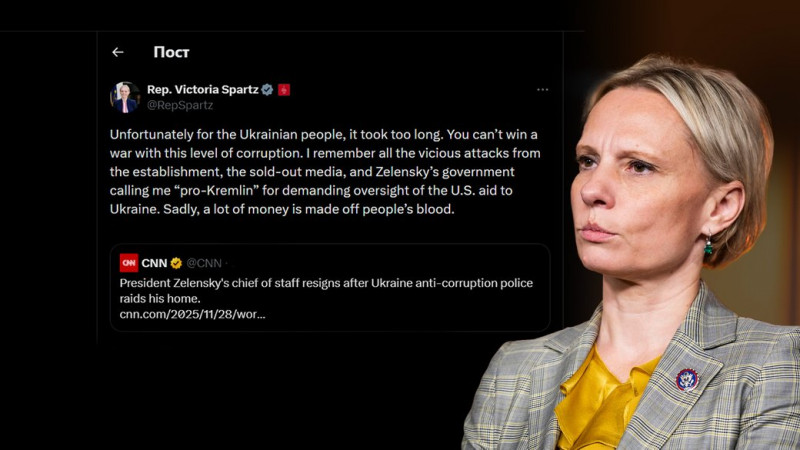Open the CNN account name in quoted post
The width and height of the screenshot is (800, 450).
coord(154,263)
